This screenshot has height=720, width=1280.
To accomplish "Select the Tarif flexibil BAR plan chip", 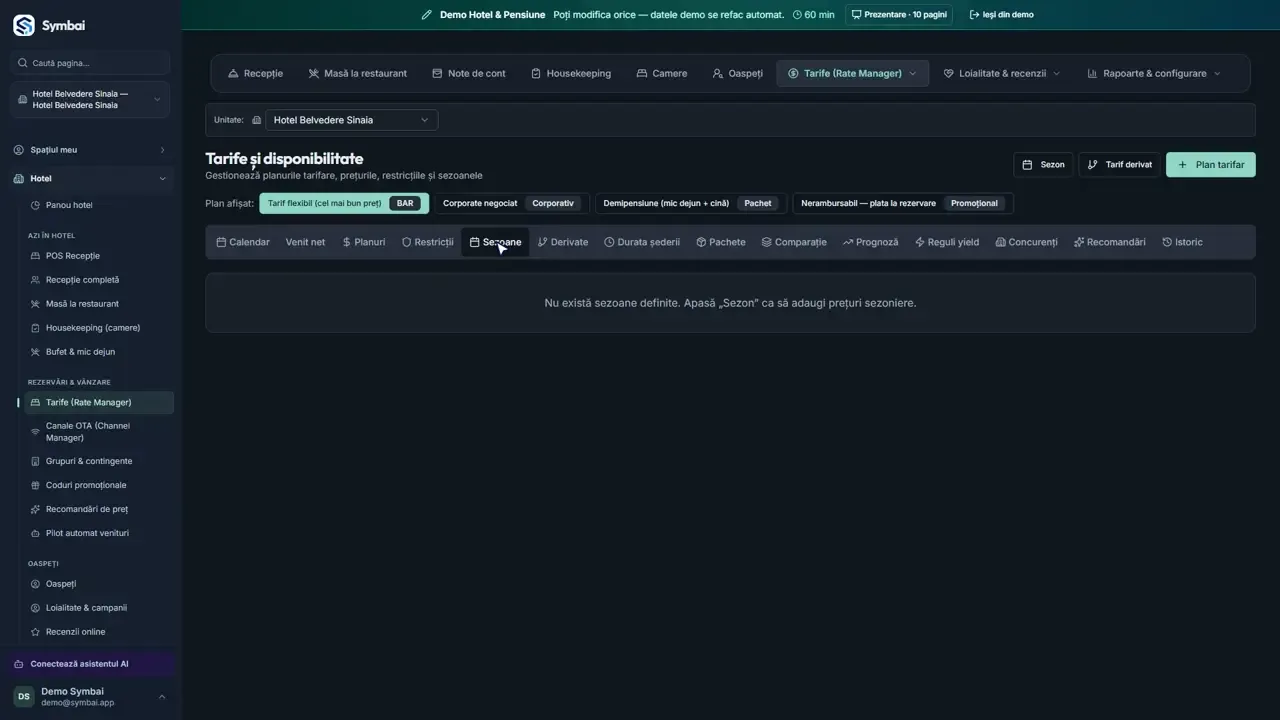I will pyautogui.click(x=344, y=203).
